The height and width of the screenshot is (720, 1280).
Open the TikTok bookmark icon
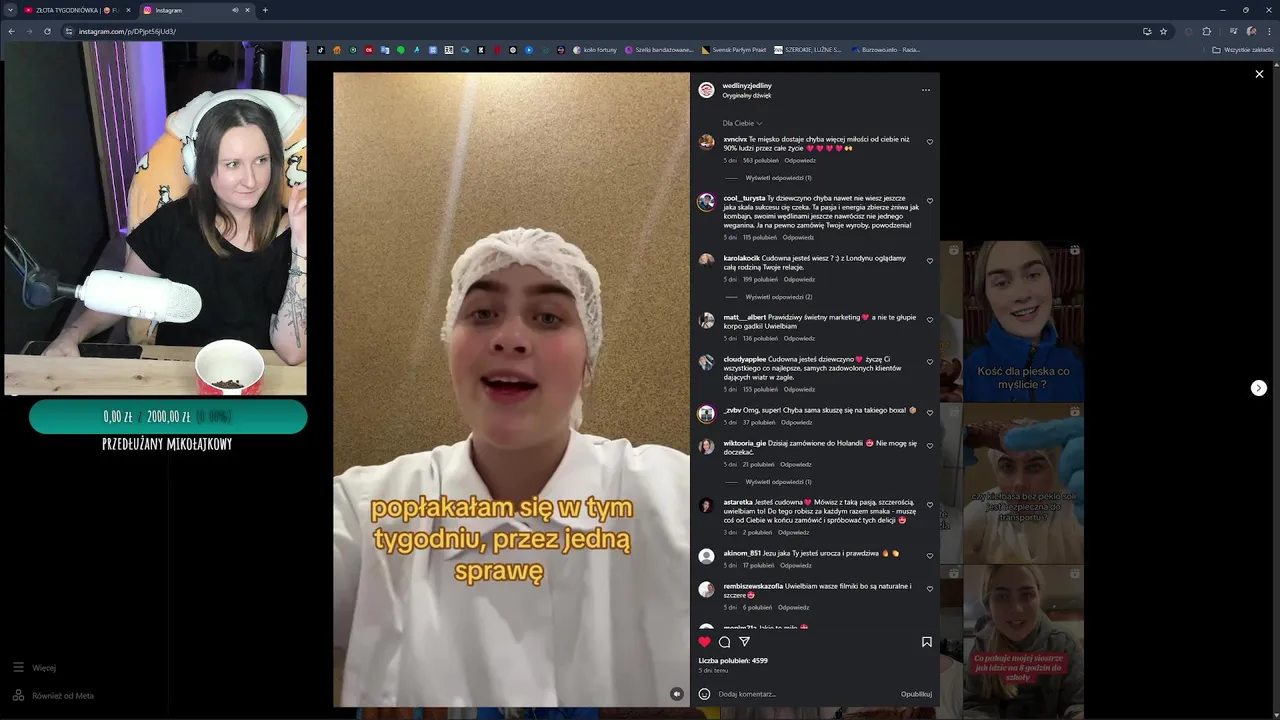click(x=321, y=50)
